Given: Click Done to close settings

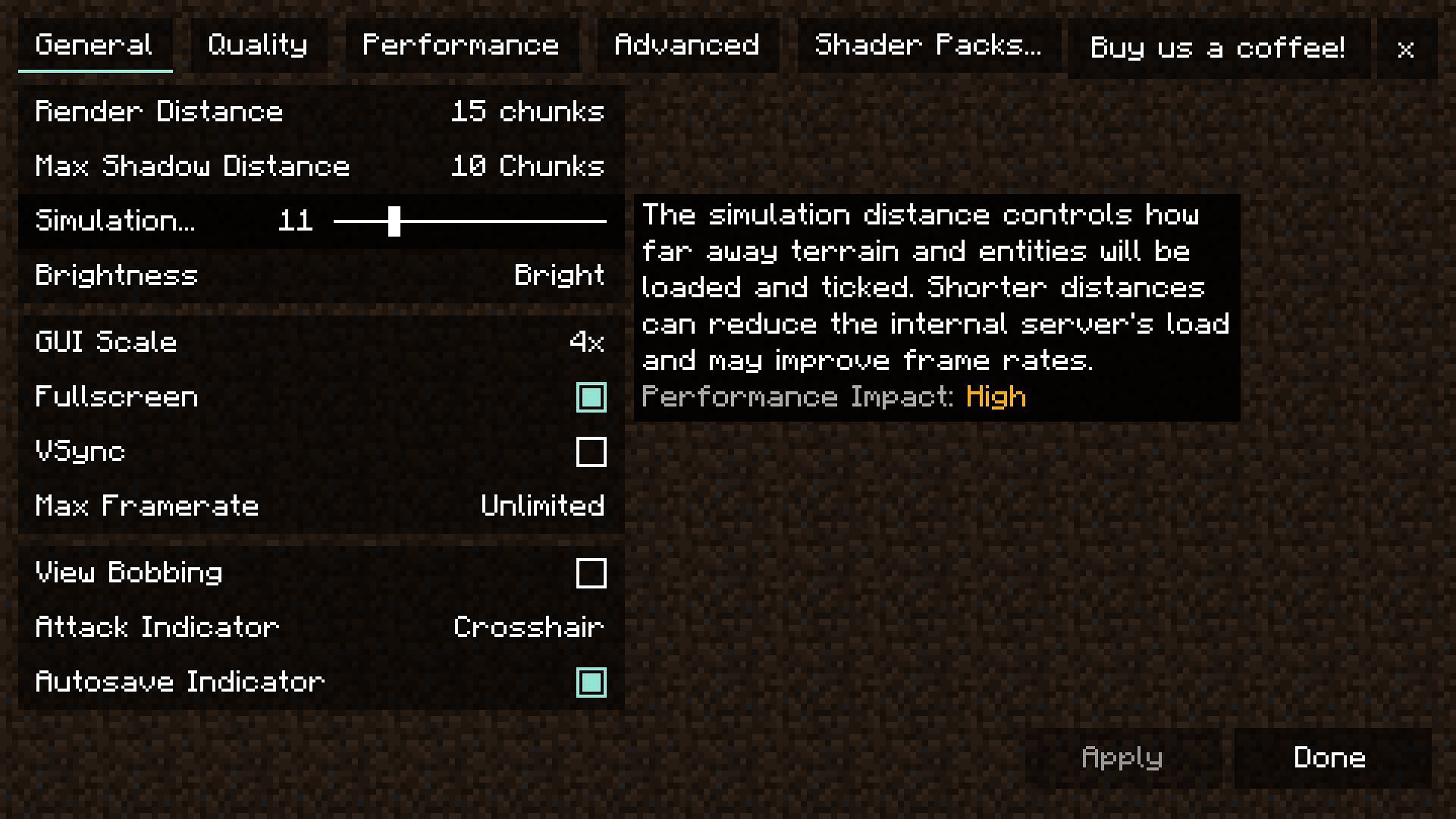Looking at the screenshot, I should pos(1330,758).
